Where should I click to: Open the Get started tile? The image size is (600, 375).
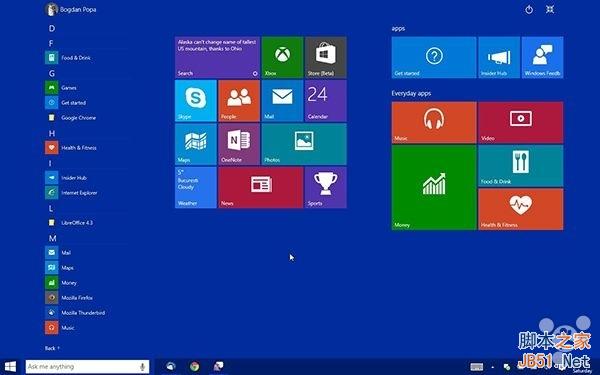[434, 57]
